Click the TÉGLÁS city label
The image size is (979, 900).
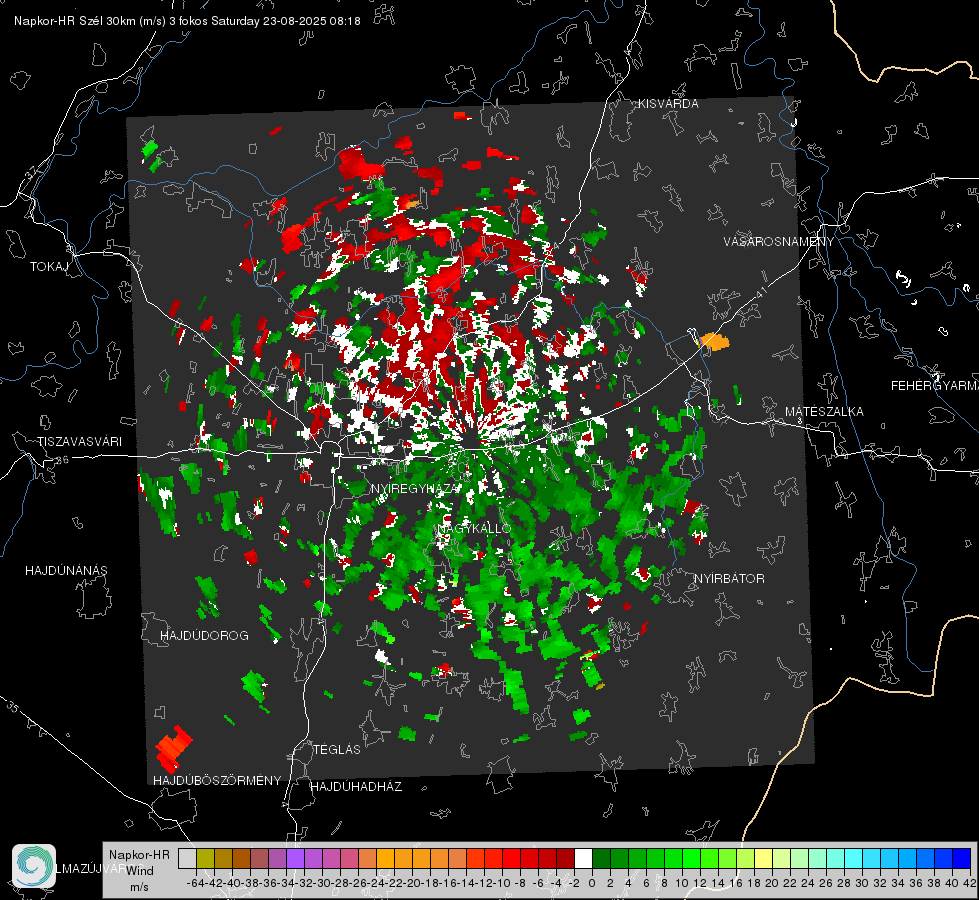[x=337, y=749]
